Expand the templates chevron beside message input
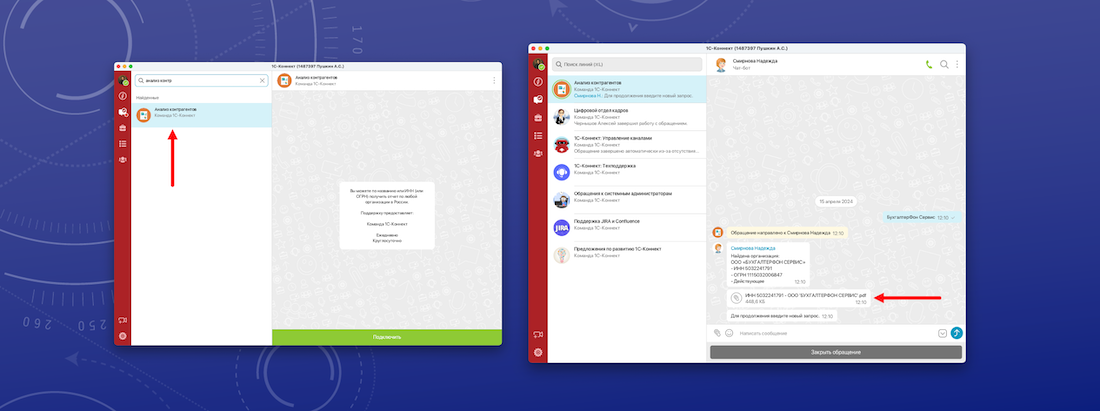1100x411 pixels. [x=942, y=333]
